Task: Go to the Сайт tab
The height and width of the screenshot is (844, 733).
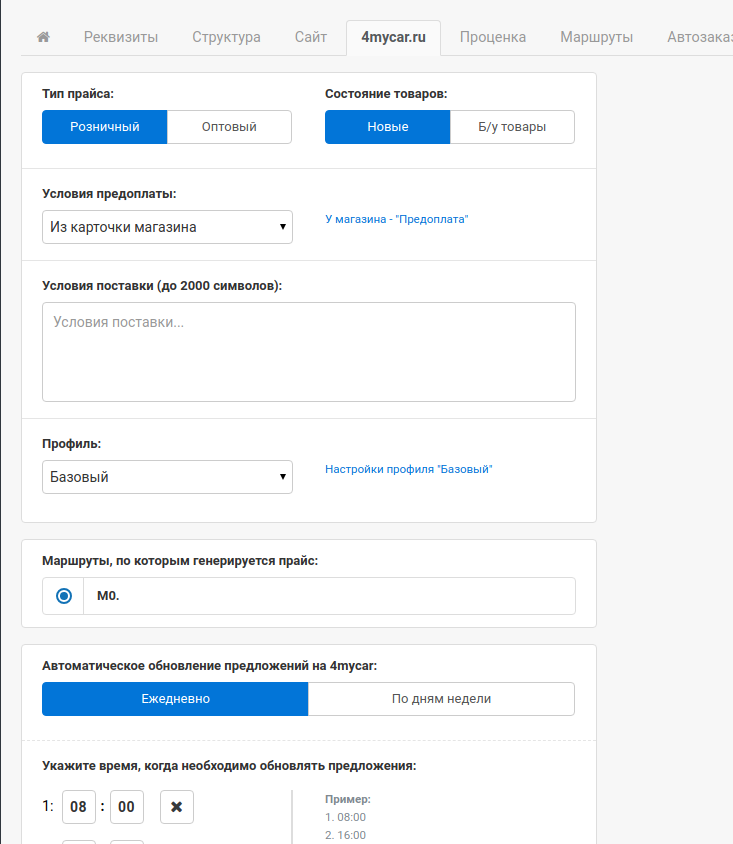Action: coord(311,37)
